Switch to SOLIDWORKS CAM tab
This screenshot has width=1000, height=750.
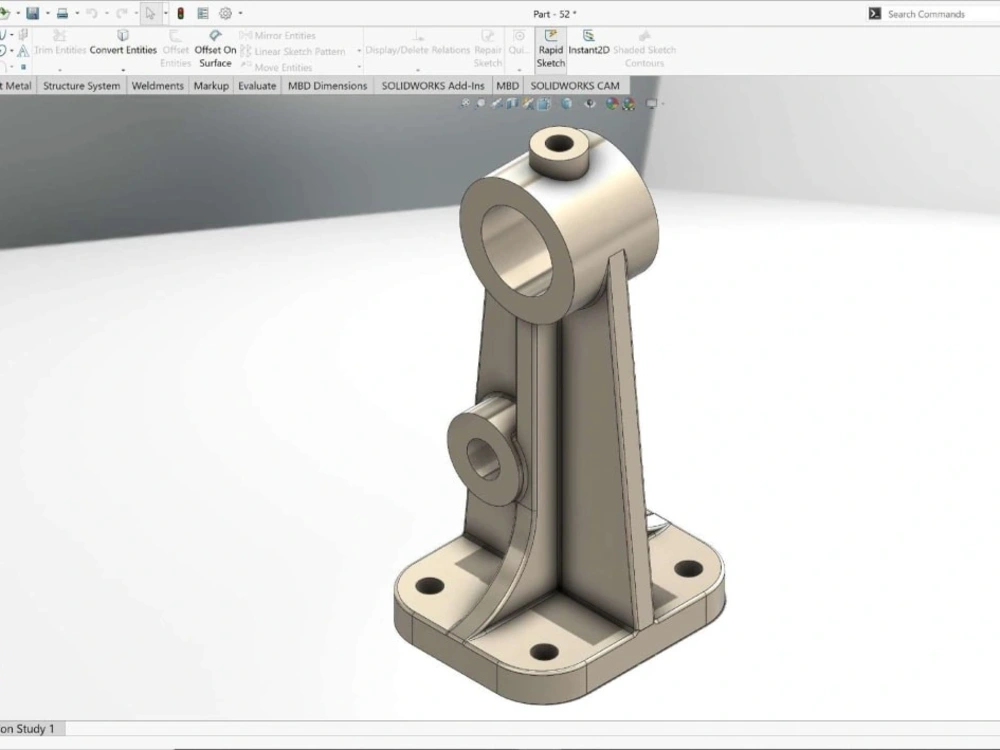point(575,85)
